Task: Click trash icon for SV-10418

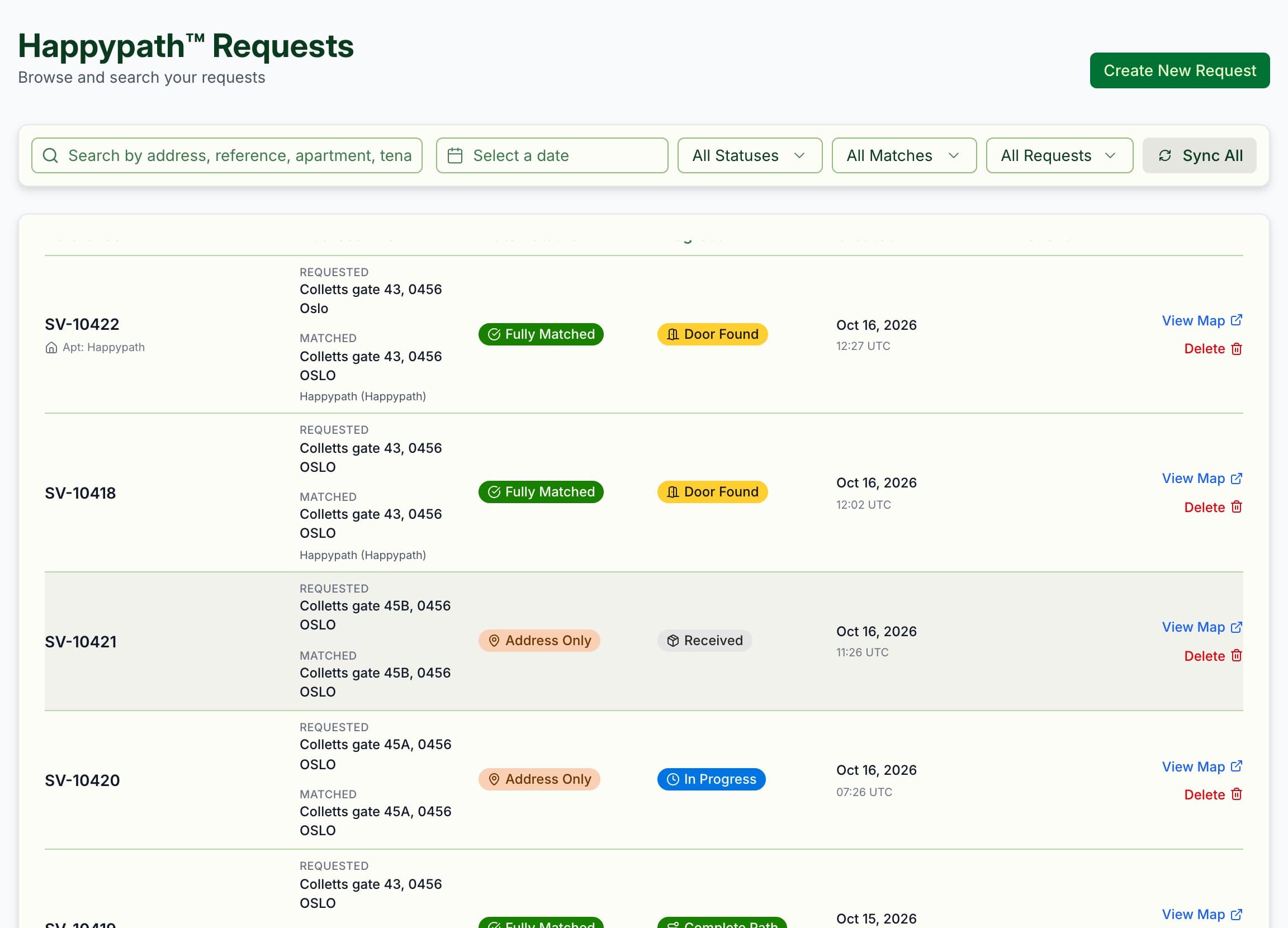Action: point(1237,506)
